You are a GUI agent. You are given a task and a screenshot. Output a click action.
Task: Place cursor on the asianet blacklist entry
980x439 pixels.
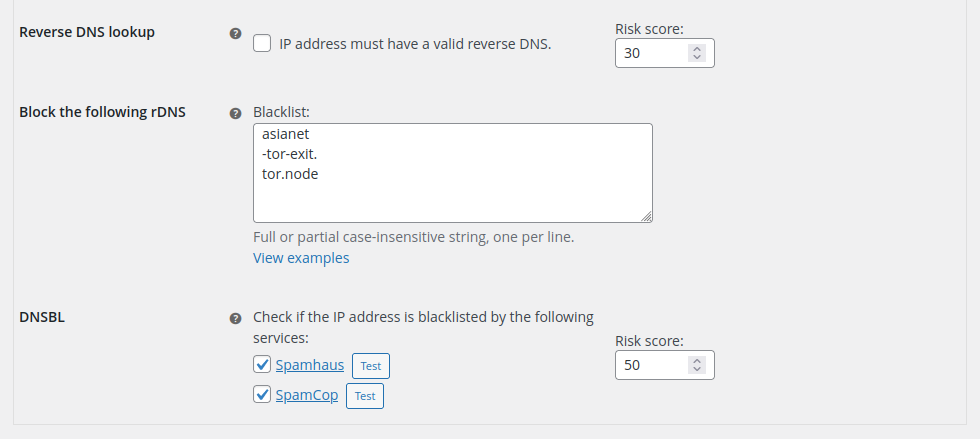[x=286, y=134]
